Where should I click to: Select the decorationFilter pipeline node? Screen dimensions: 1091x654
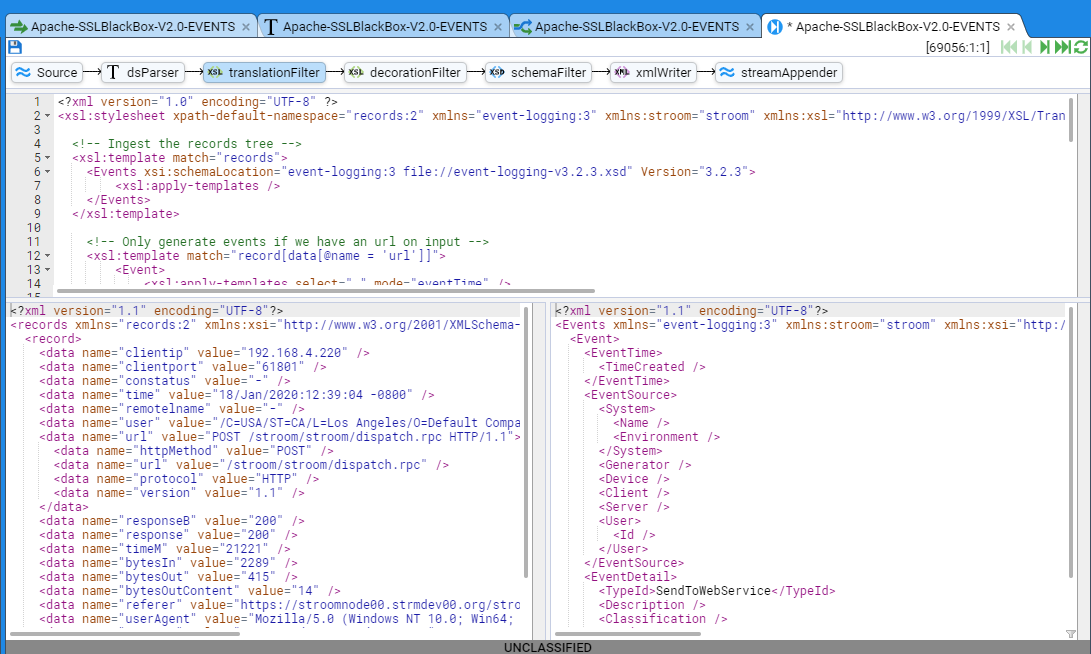[x=405, y=72]
